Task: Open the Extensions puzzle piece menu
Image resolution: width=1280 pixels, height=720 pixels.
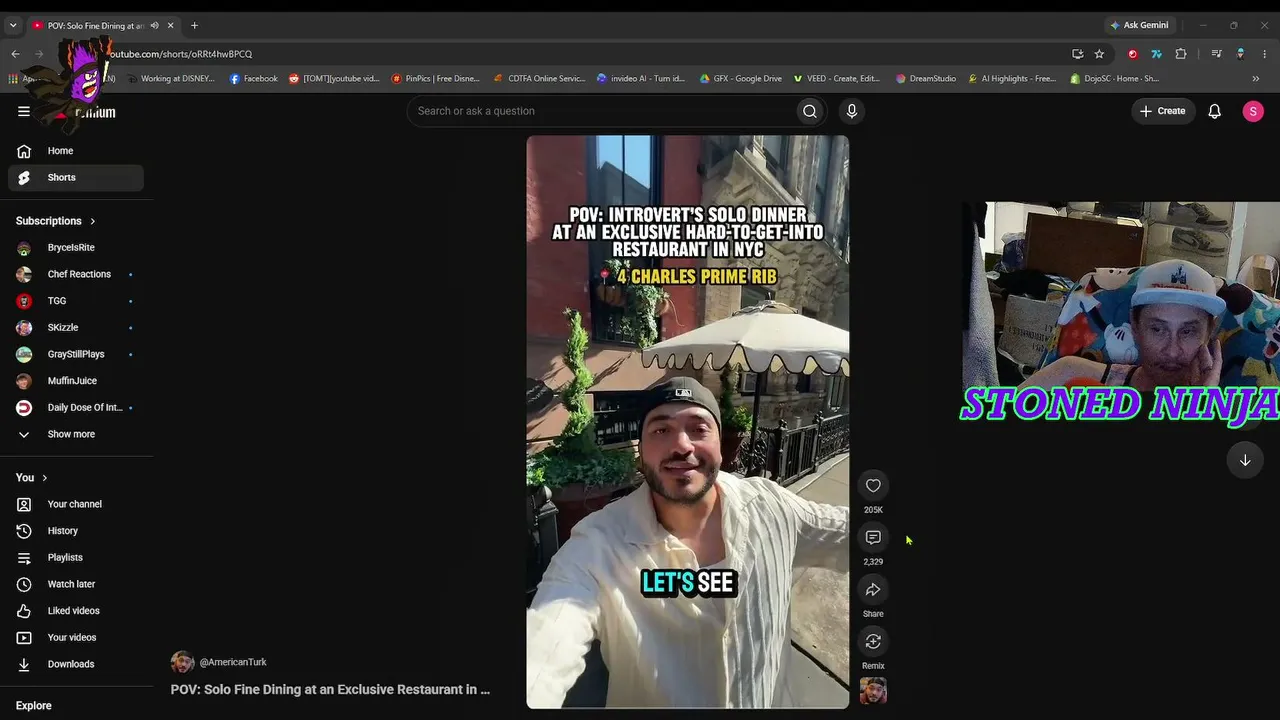Action: tap(1181, 54)
